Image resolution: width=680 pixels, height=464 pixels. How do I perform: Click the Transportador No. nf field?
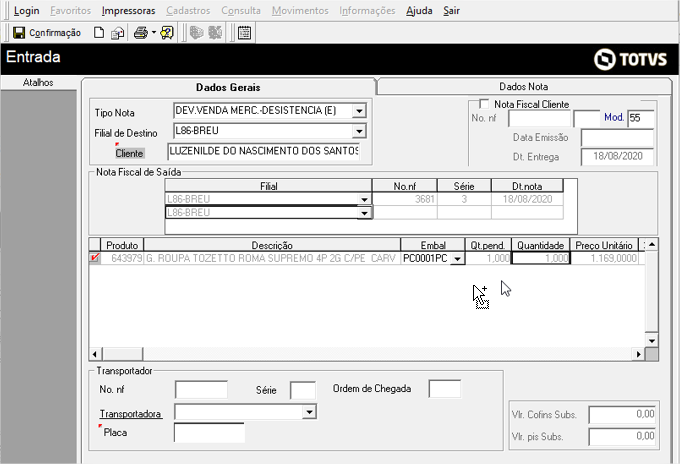(x=201, y=389)
